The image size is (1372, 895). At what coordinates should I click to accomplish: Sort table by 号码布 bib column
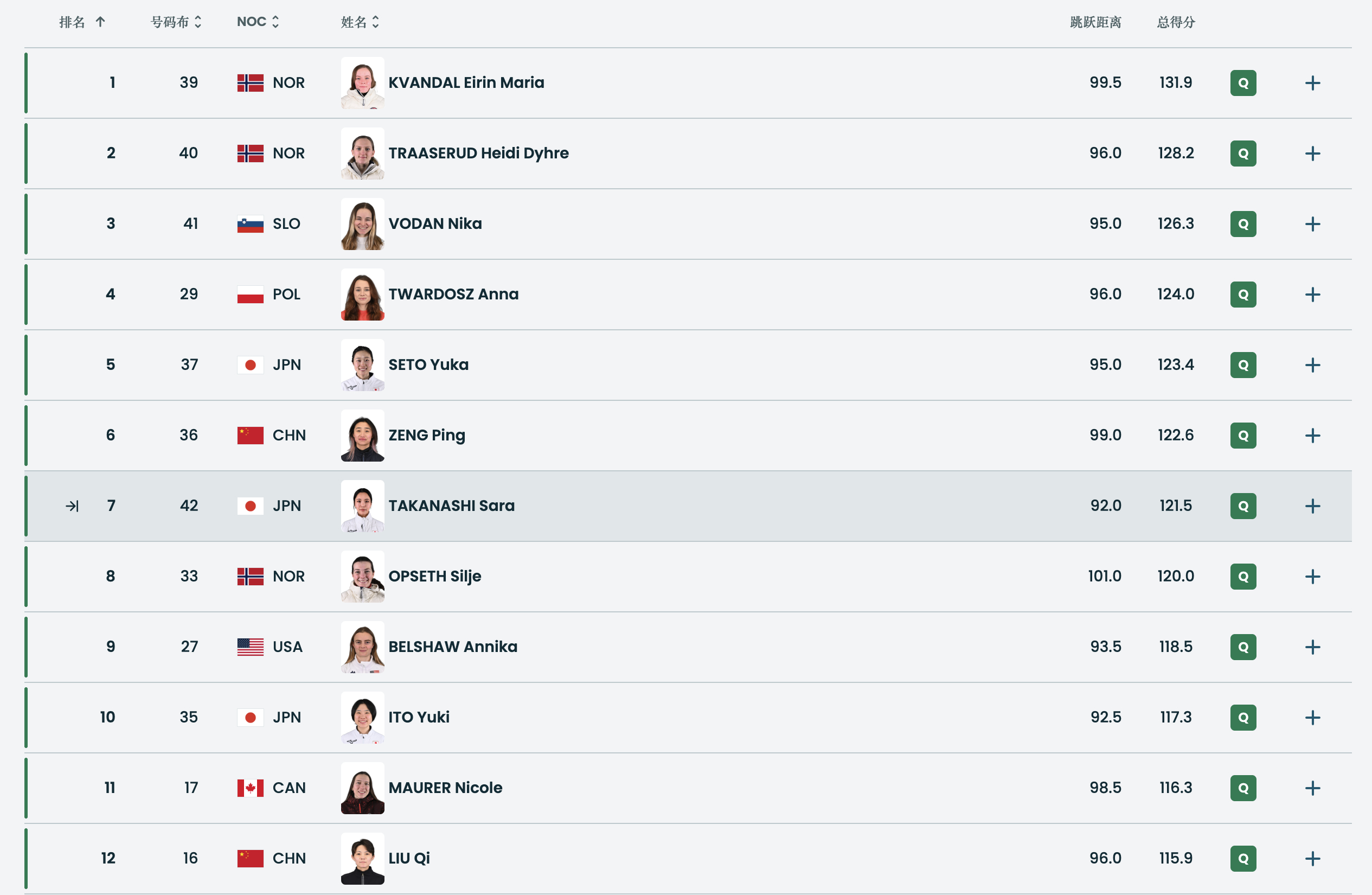tap(176, 22)
